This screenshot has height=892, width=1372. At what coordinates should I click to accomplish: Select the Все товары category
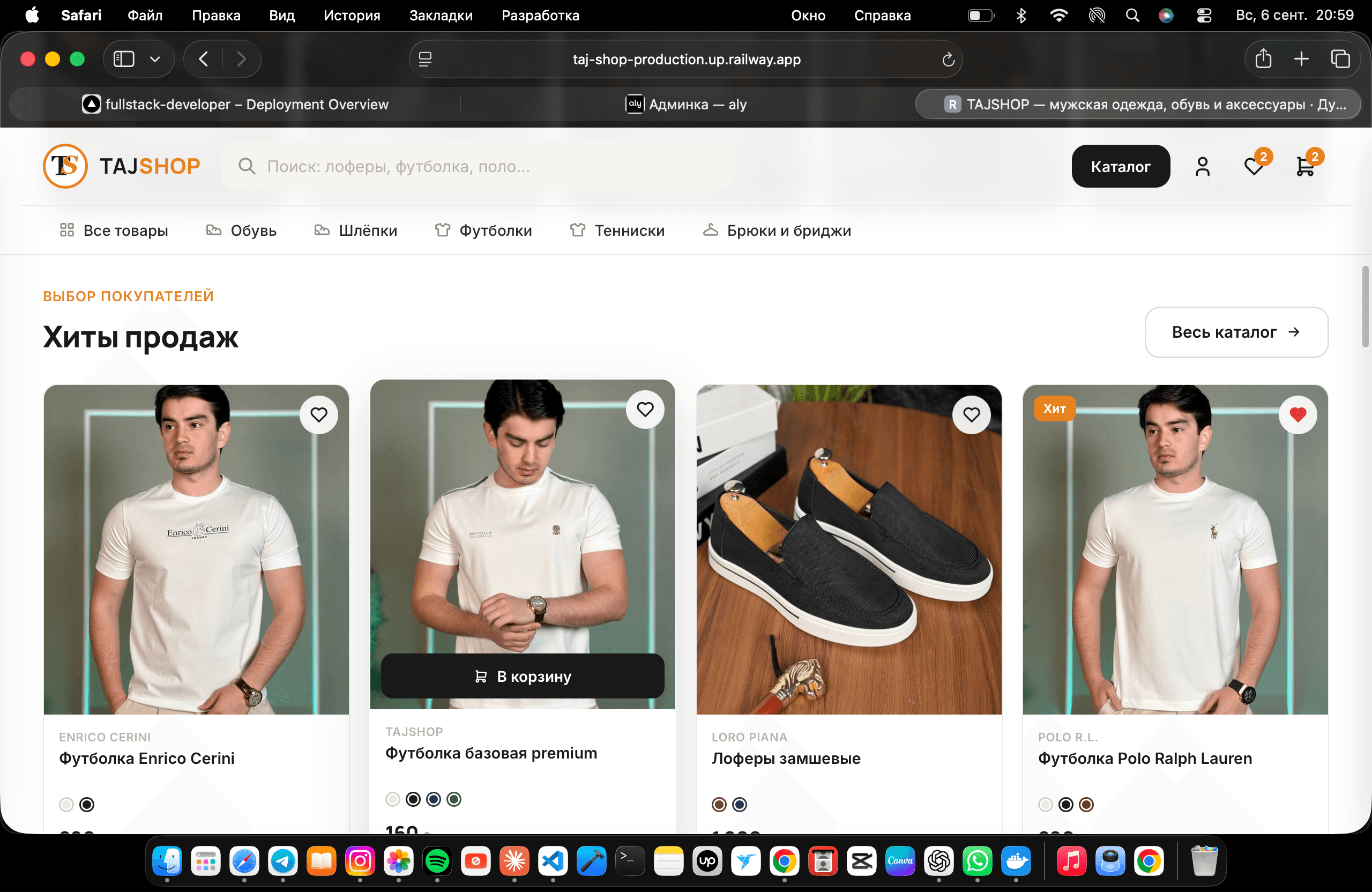coord(114,231)
